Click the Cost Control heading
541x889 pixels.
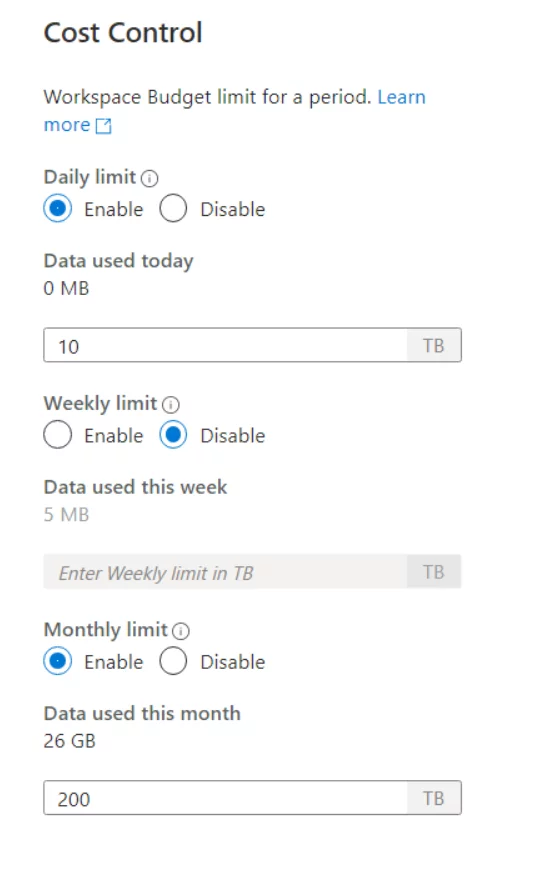[x=123, y=32]
